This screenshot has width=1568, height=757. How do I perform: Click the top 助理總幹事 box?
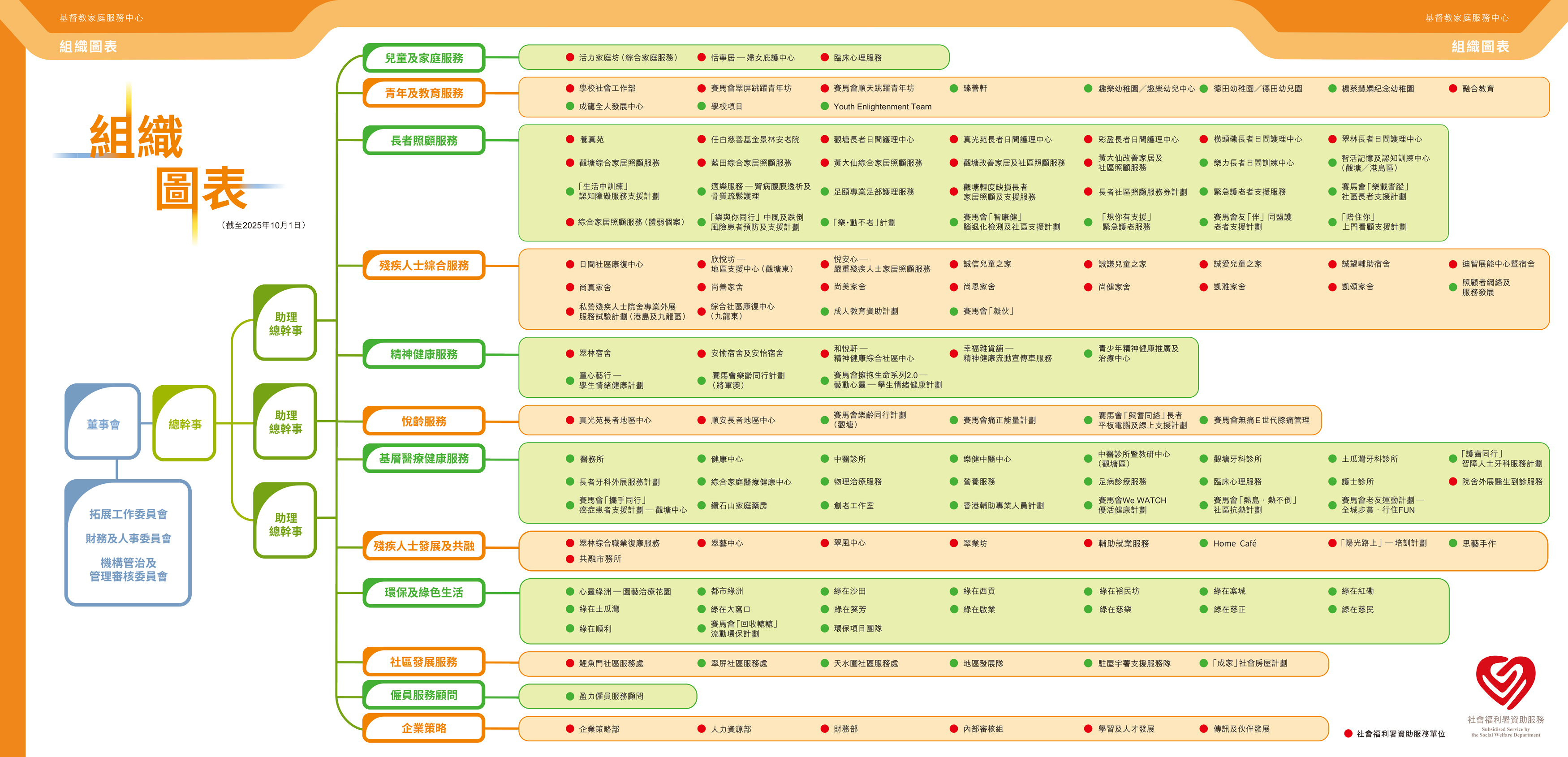[285, 323]
